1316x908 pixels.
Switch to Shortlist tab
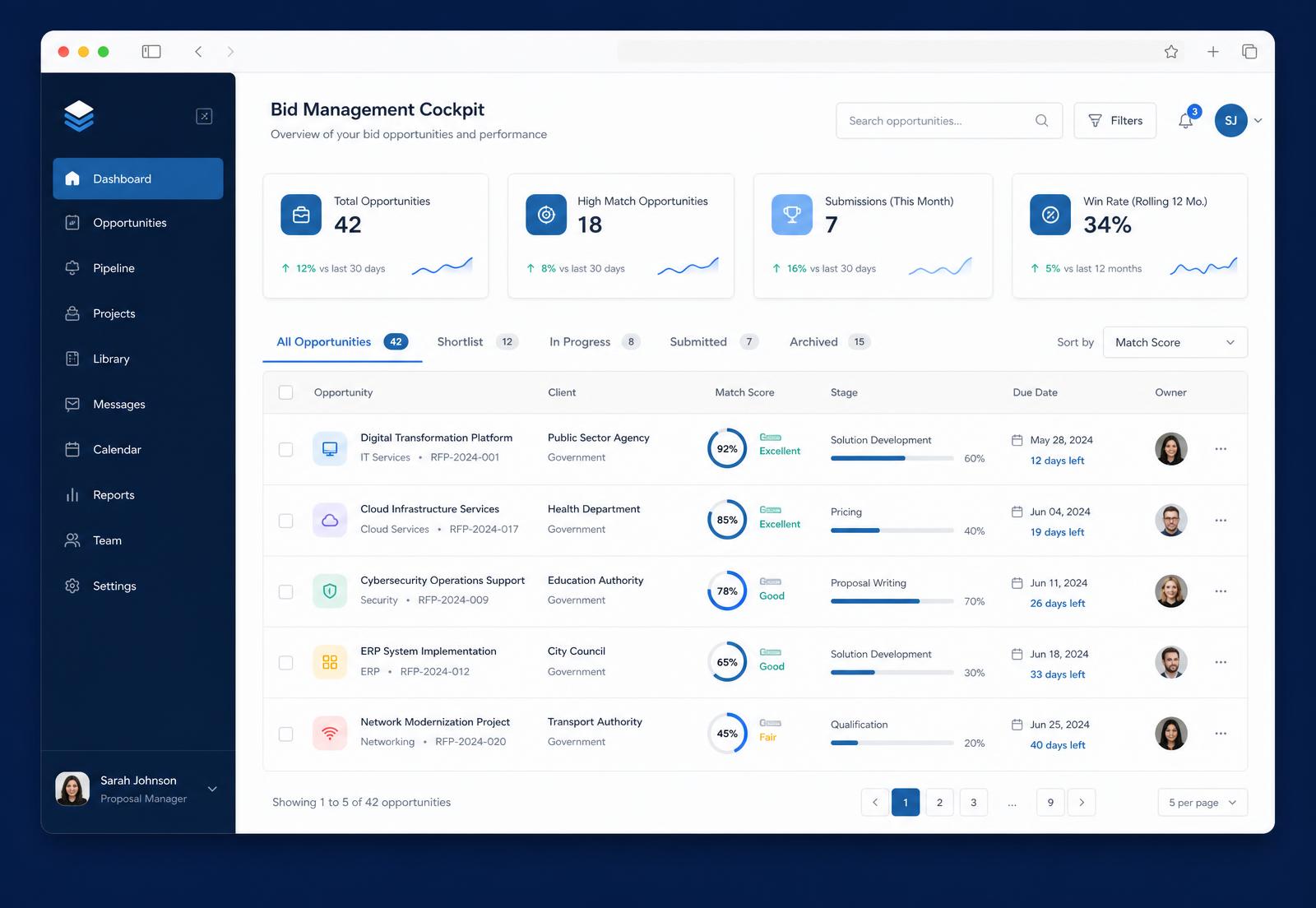(x=477, y=342)
